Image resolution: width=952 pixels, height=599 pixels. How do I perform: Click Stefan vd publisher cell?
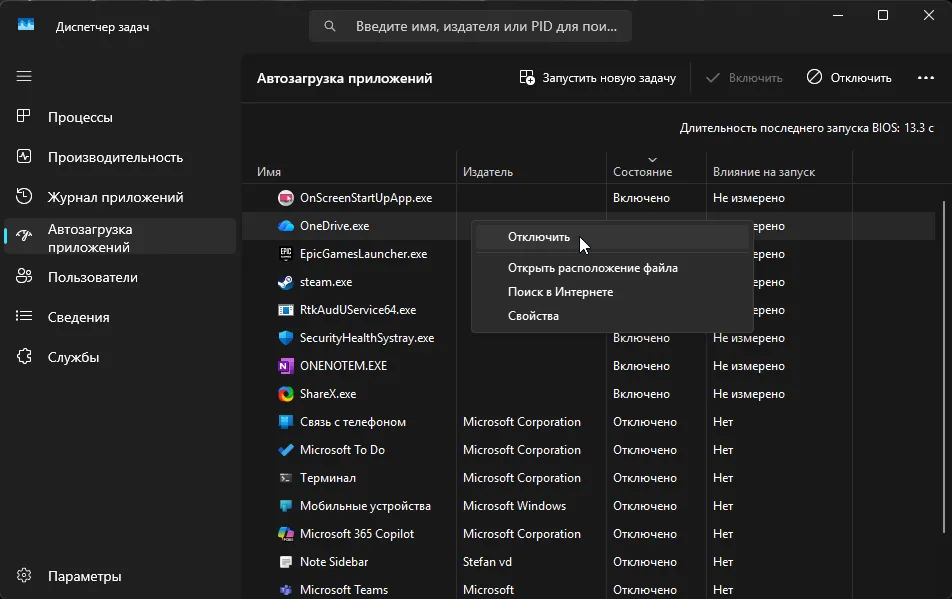pos(487,562)
